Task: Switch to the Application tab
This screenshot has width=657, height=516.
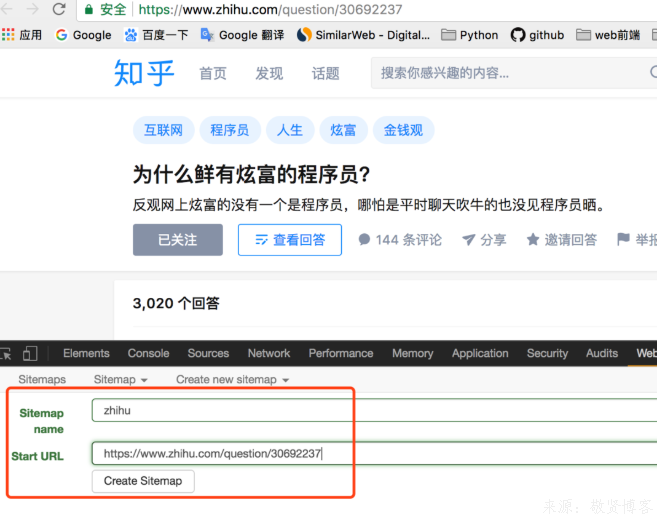Action: click(x=480, y=353)
